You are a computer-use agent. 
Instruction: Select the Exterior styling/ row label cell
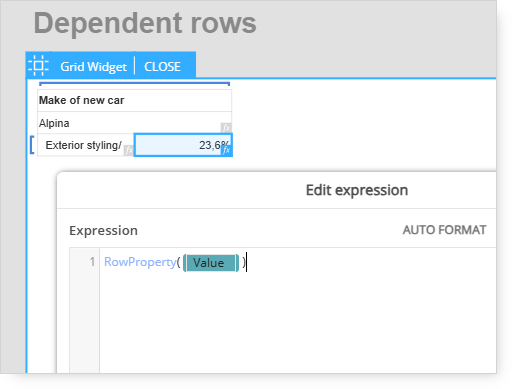[86, 145]
